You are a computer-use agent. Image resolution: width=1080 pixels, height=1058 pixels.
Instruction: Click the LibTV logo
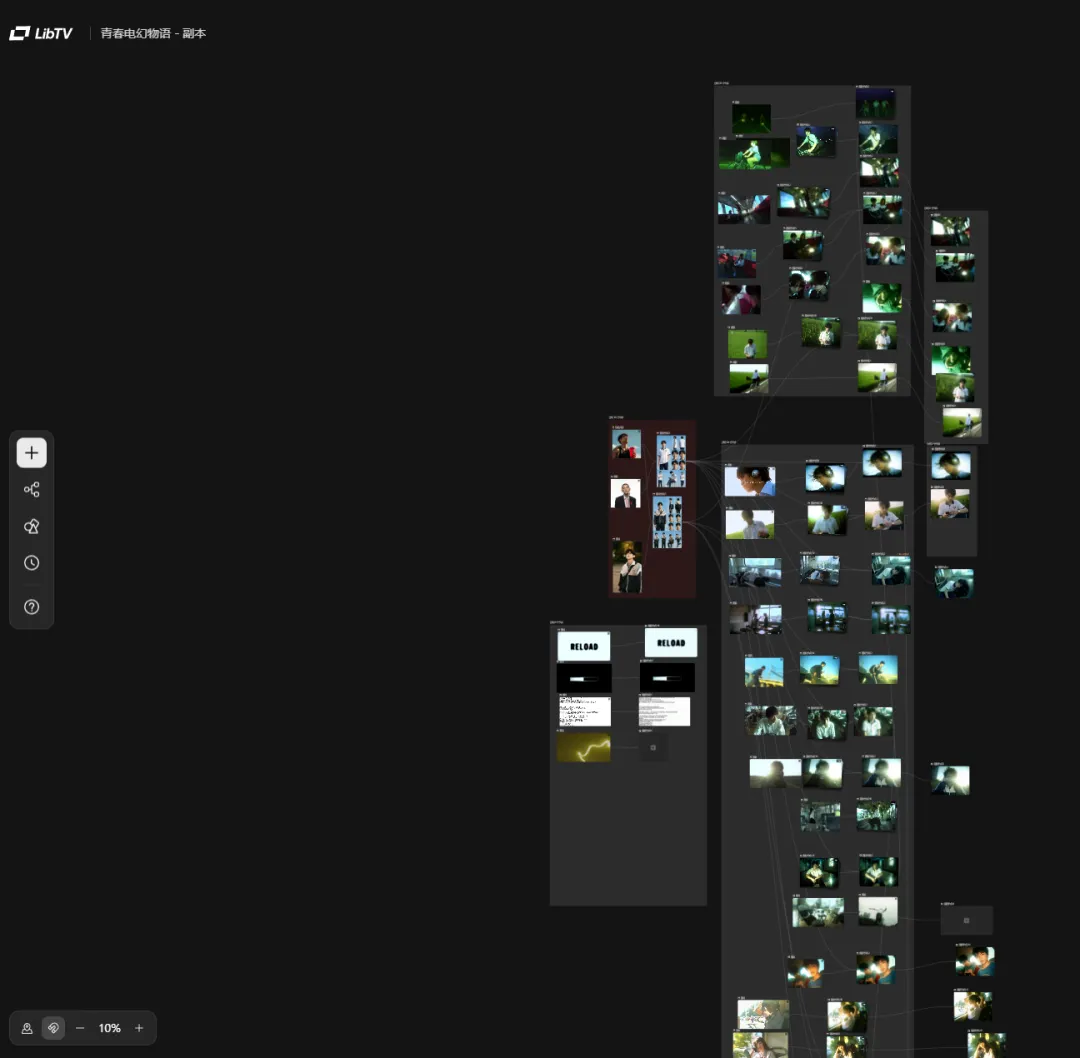tap(41, 33)
